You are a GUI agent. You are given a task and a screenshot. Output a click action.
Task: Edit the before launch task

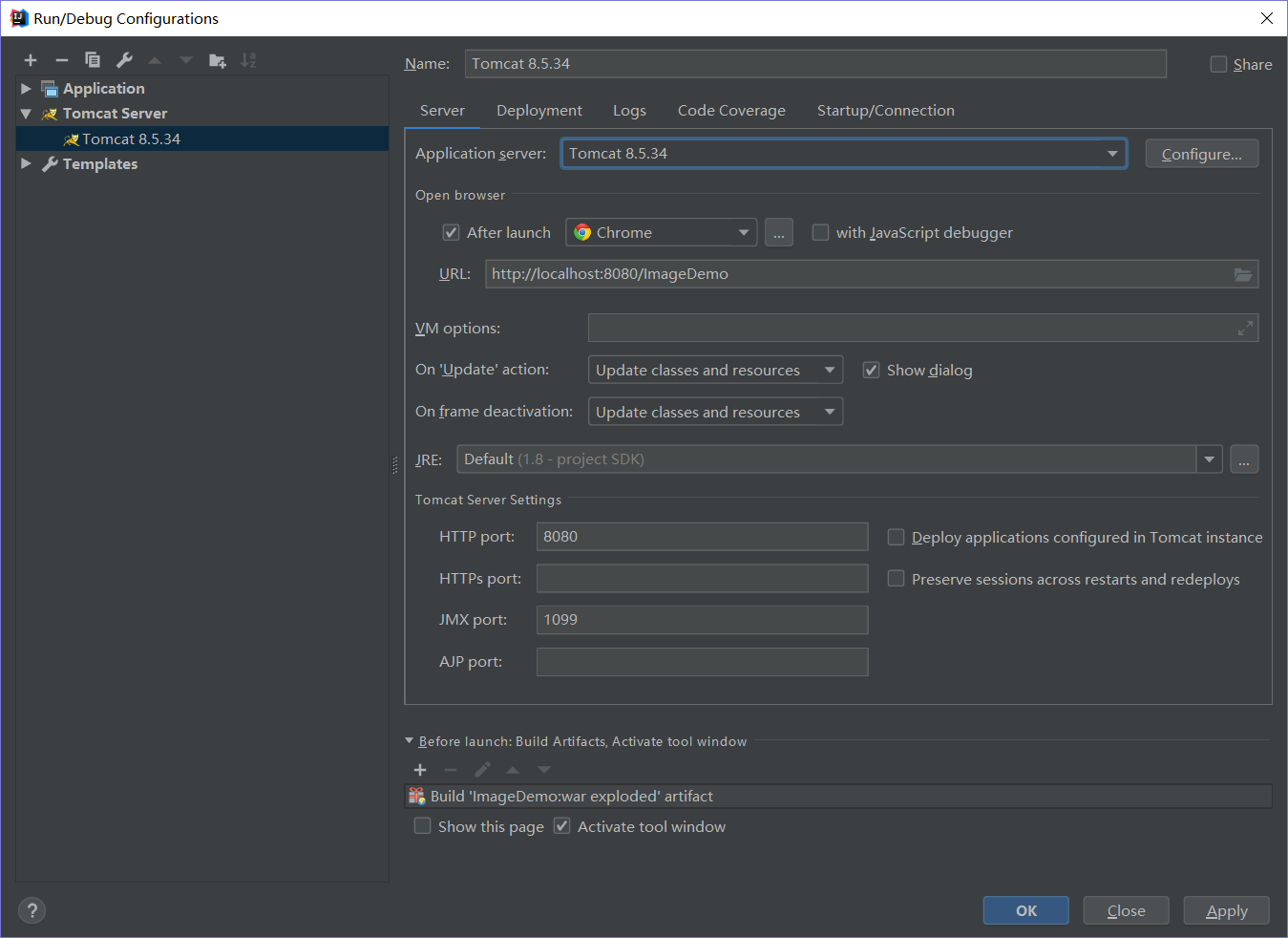point(482,770)
